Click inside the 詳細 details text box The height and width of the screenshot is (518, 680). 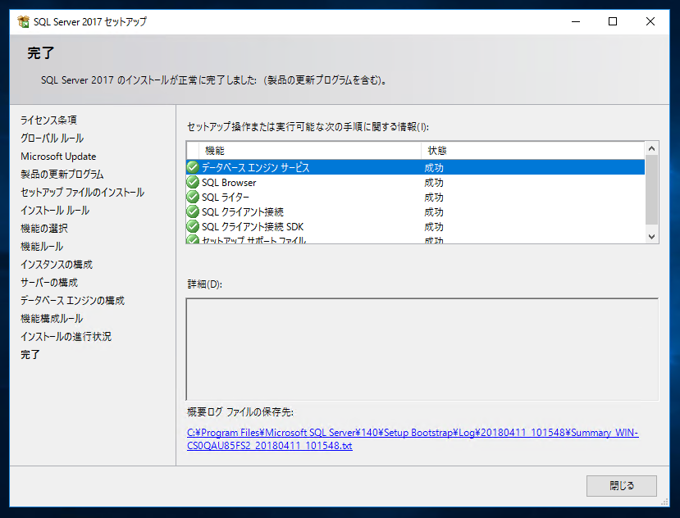click(422, 349)
